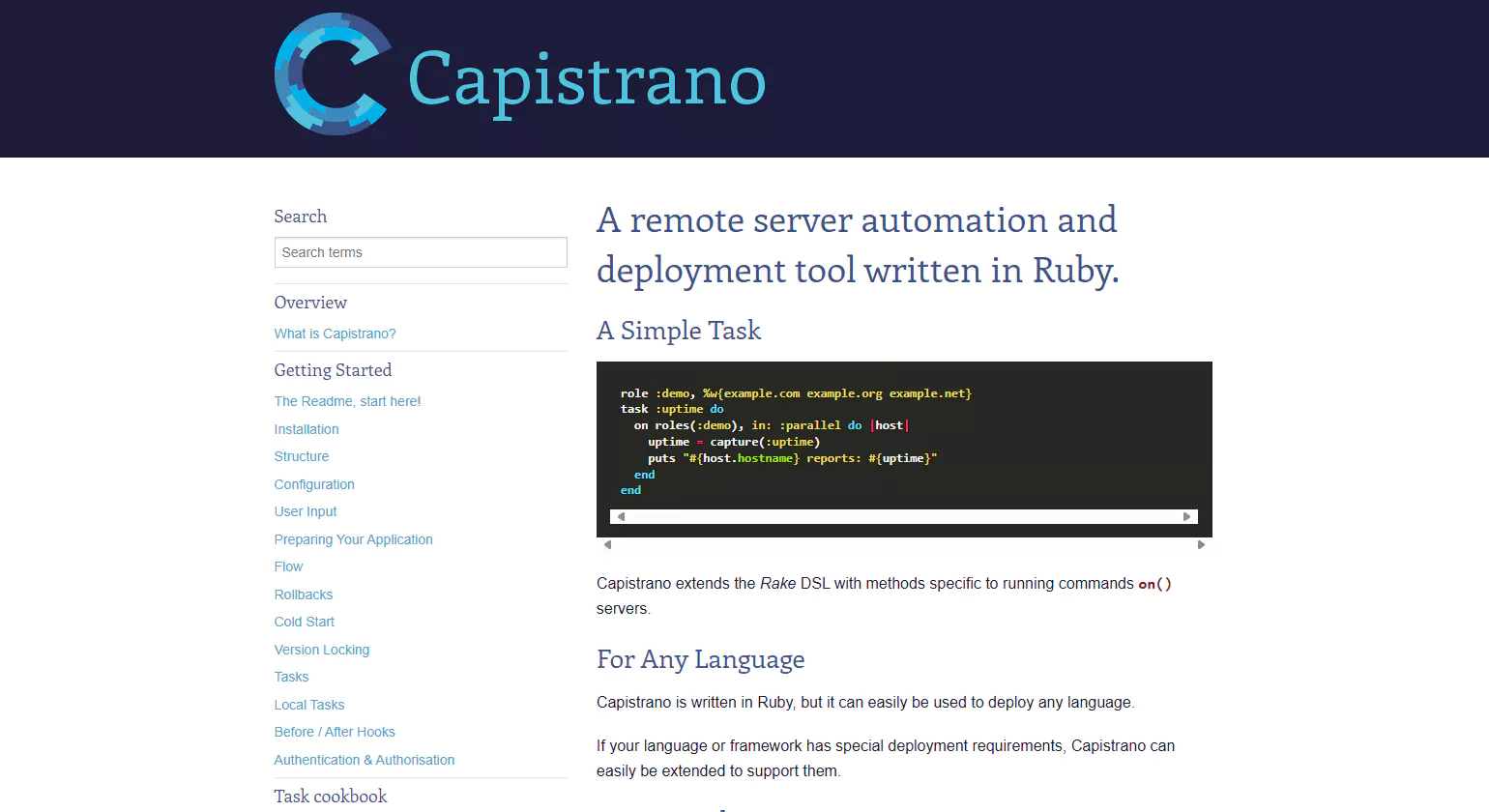
Task: Click the Capistrano circular logo icon
Action: click(x=332, y=74)
